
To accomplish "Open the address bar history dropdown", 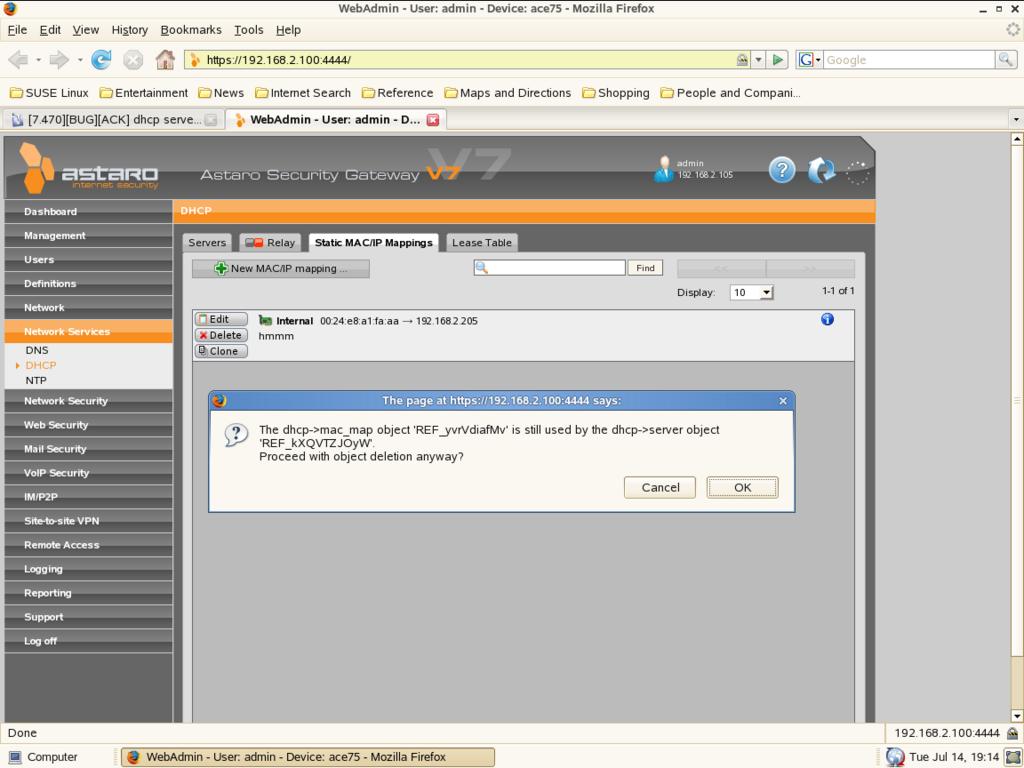I will pos(758,60).
